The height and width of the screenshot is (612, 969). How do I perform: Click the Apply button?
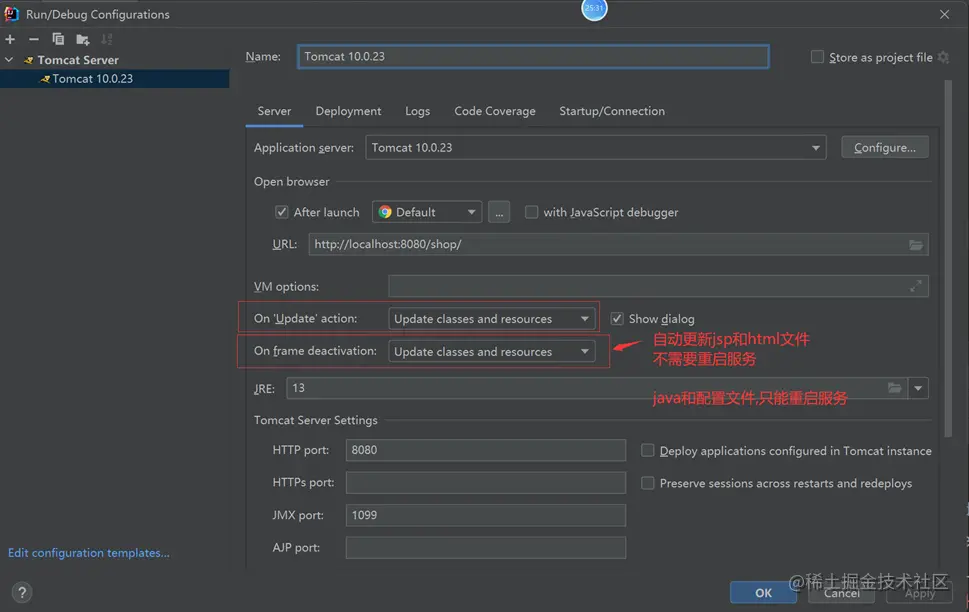point(920,593)
